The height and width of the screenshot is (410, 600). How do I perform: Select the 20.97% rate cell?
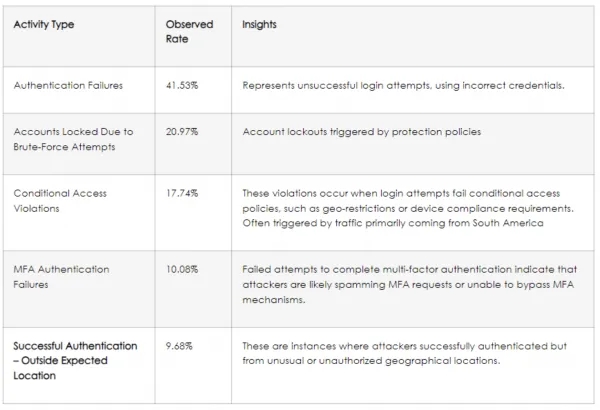point(184,132)
